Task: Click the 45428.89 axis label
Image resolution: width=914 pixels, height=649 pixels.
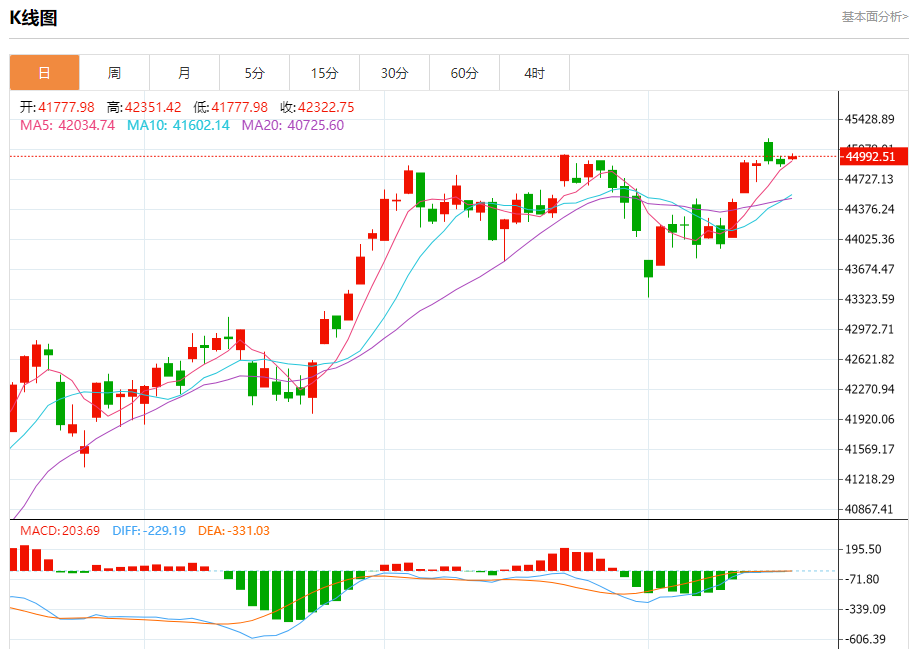Action: [x=870, y=120]
